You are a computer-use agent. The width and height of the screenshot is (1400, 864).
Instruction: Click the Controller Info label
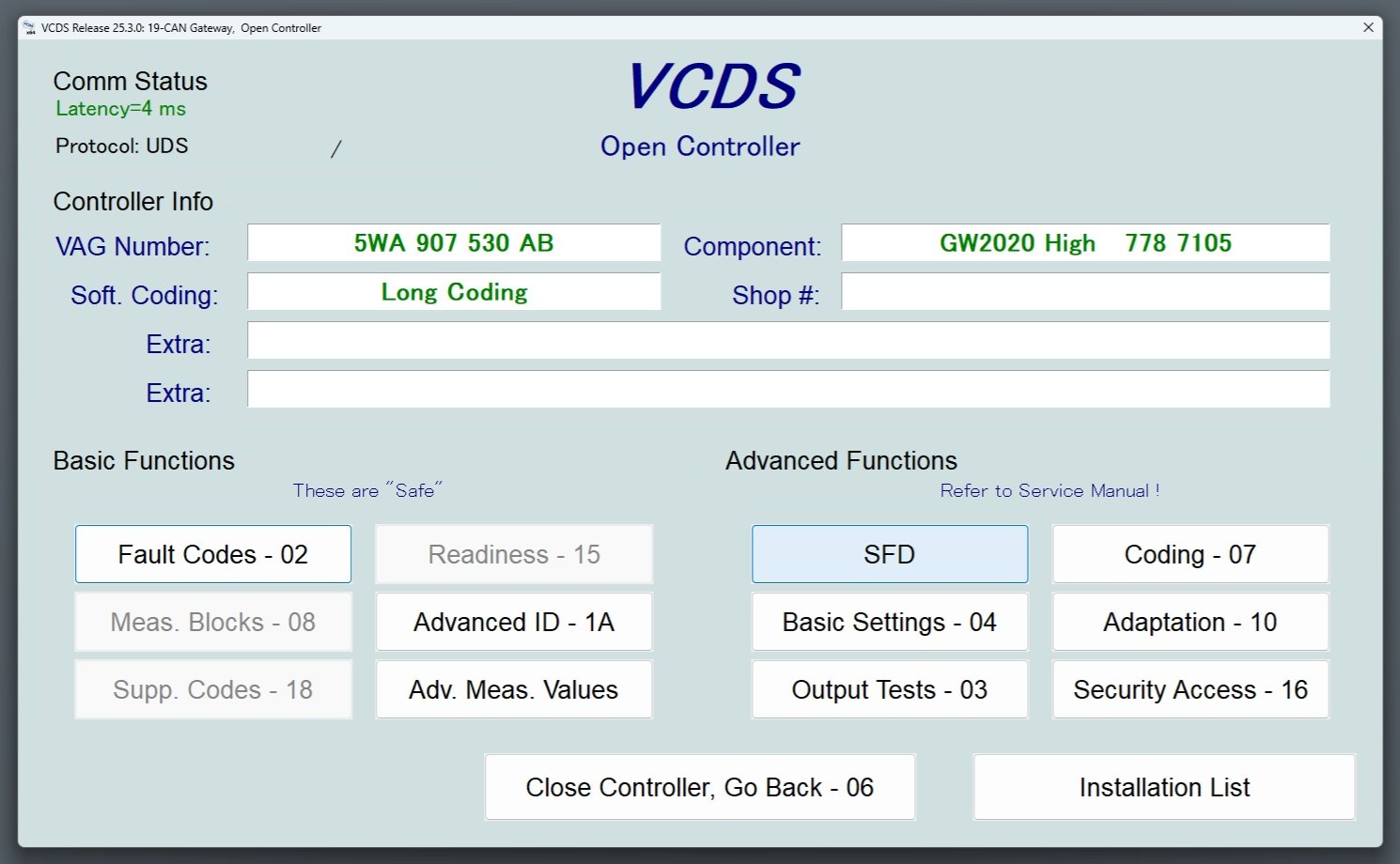point(133,201)
